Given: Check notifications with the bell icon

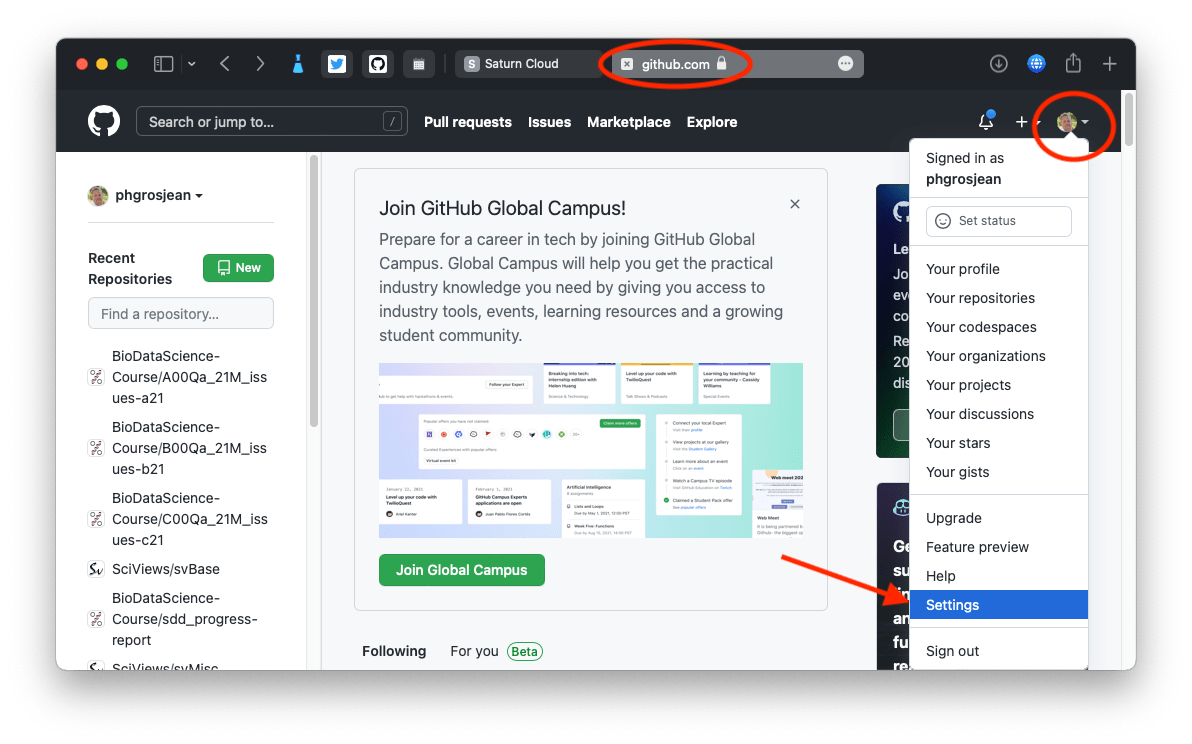Looking at the screenshot, I should pyautogui.click(x=985, y=121).
